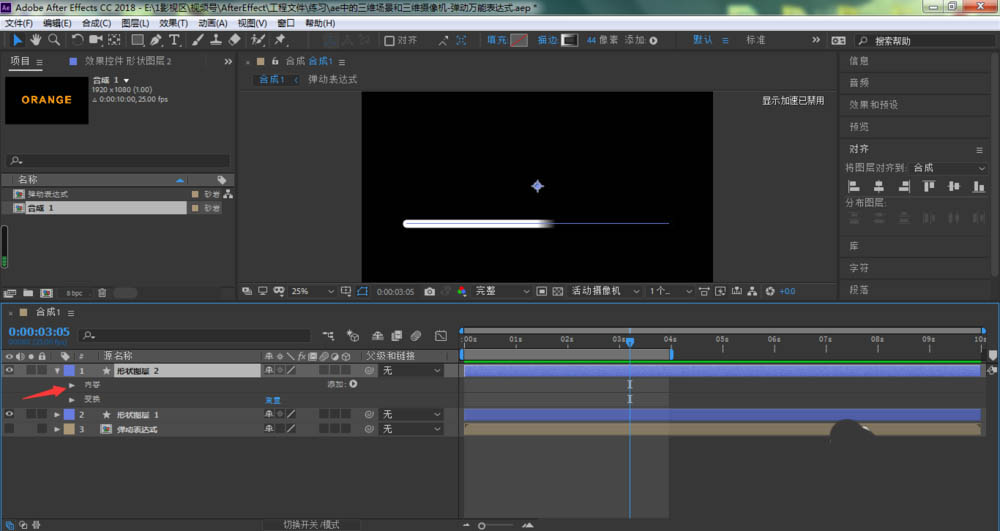Select the Zoom magnifier tool
Viewport: 1000px width, 531px height.
53,40
